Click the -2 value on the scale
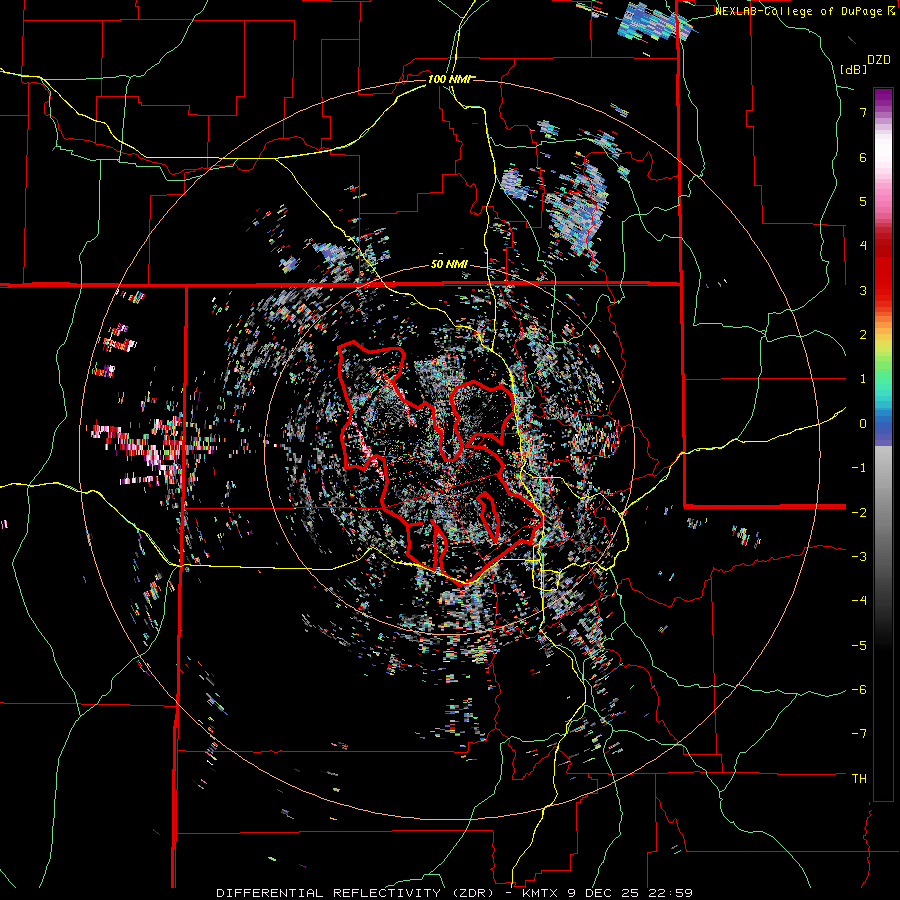Screen dimensions: 900x900 (859, 512)
